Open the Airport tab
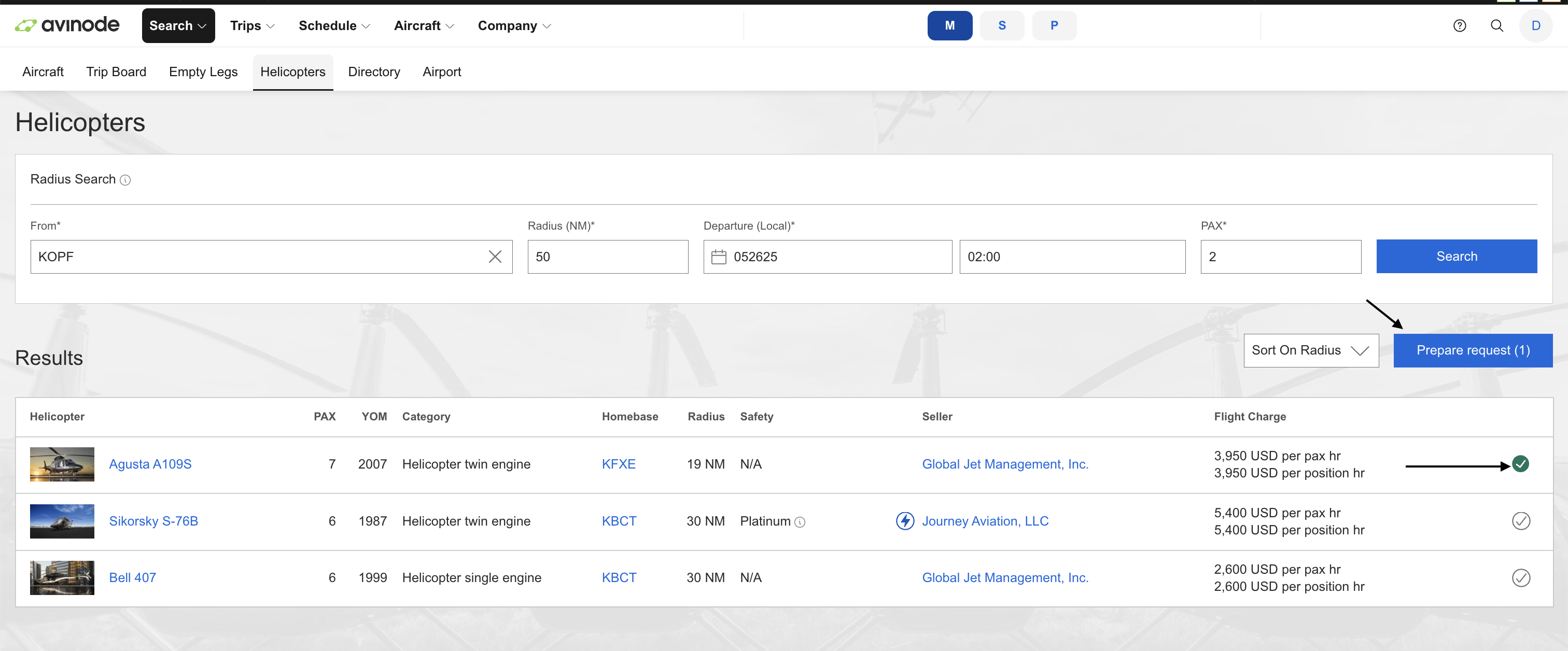This screenshot has height=651, width=1568. [x=442, y=72]
